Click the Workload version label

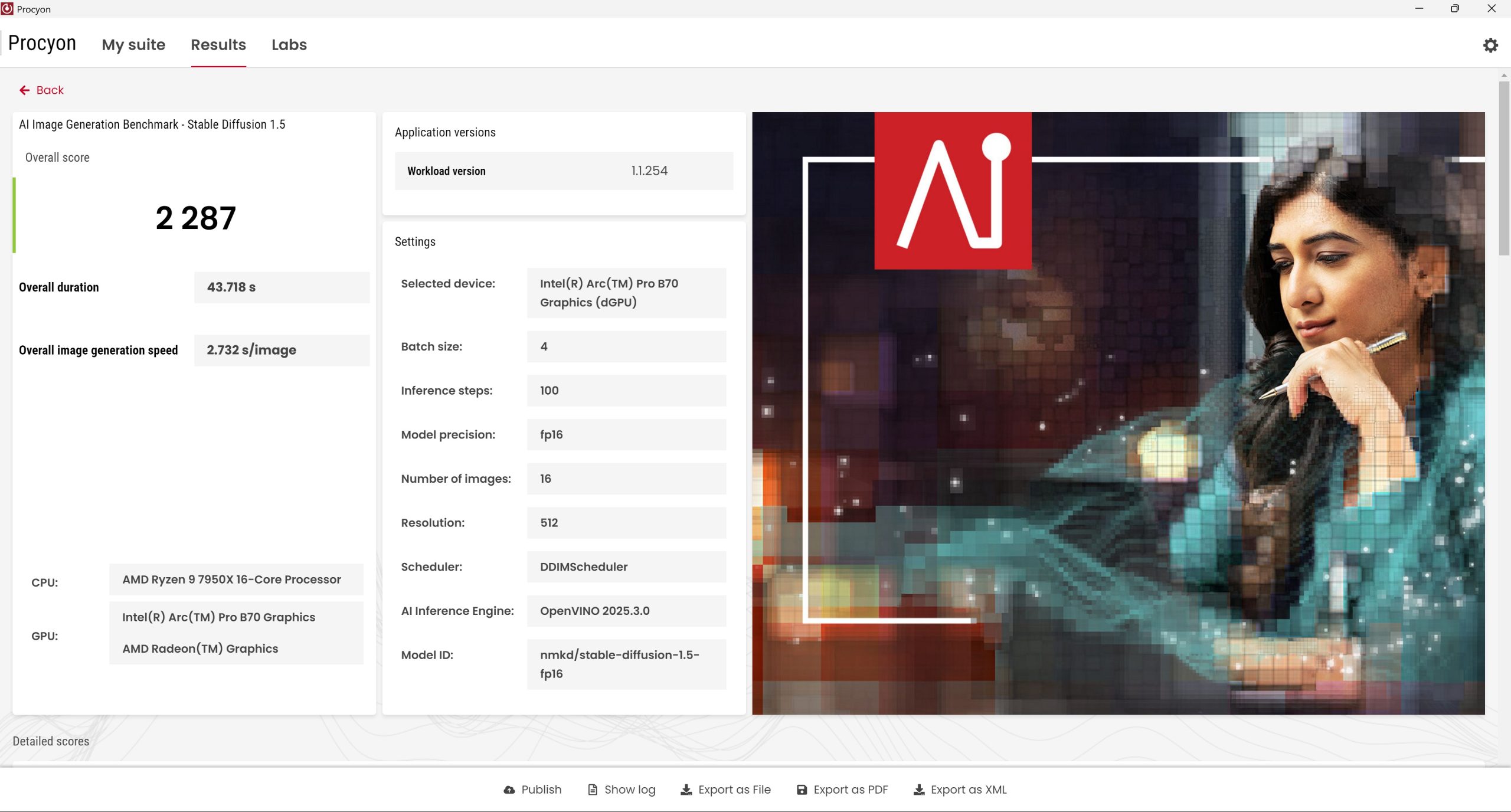[446, 171]
